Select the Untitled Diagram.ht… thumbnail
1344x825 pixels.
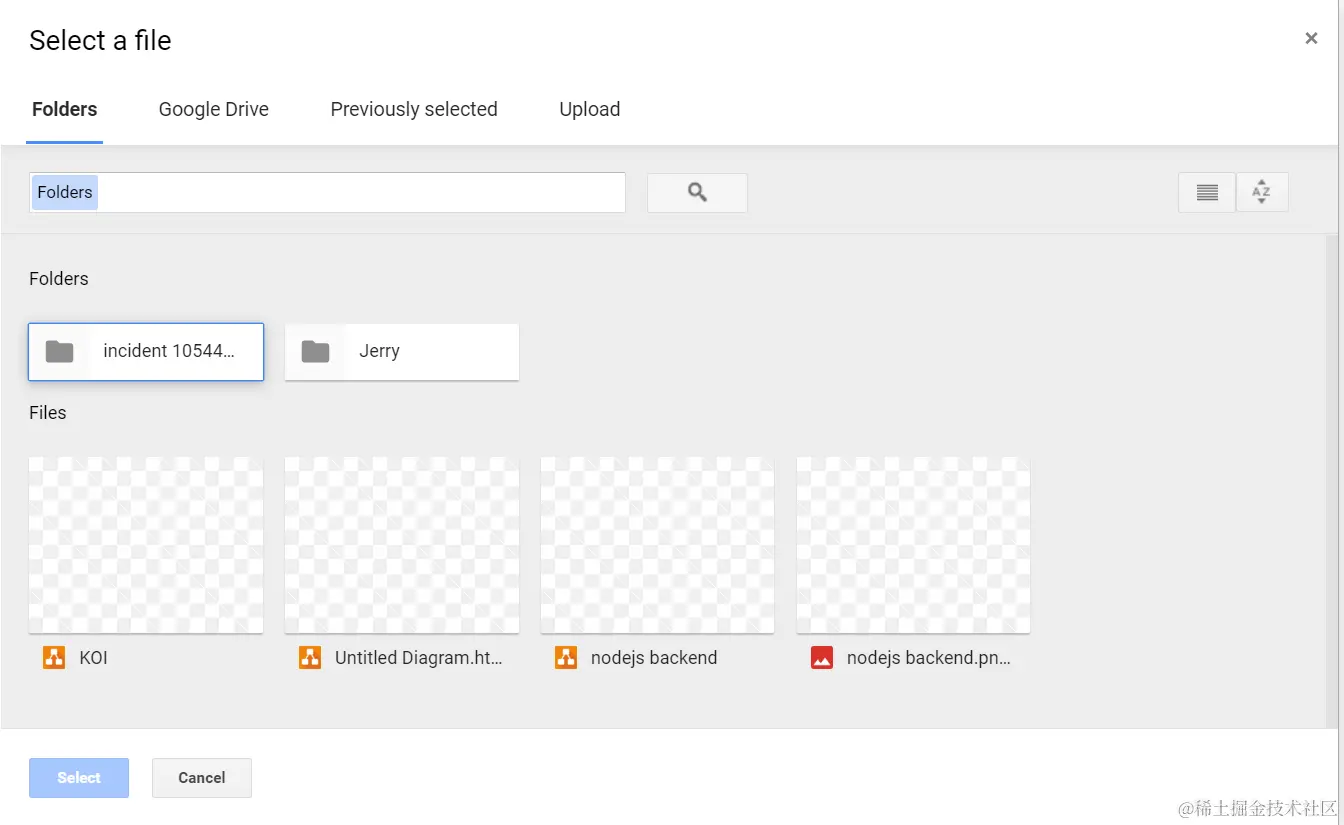[x=402, y=545]
